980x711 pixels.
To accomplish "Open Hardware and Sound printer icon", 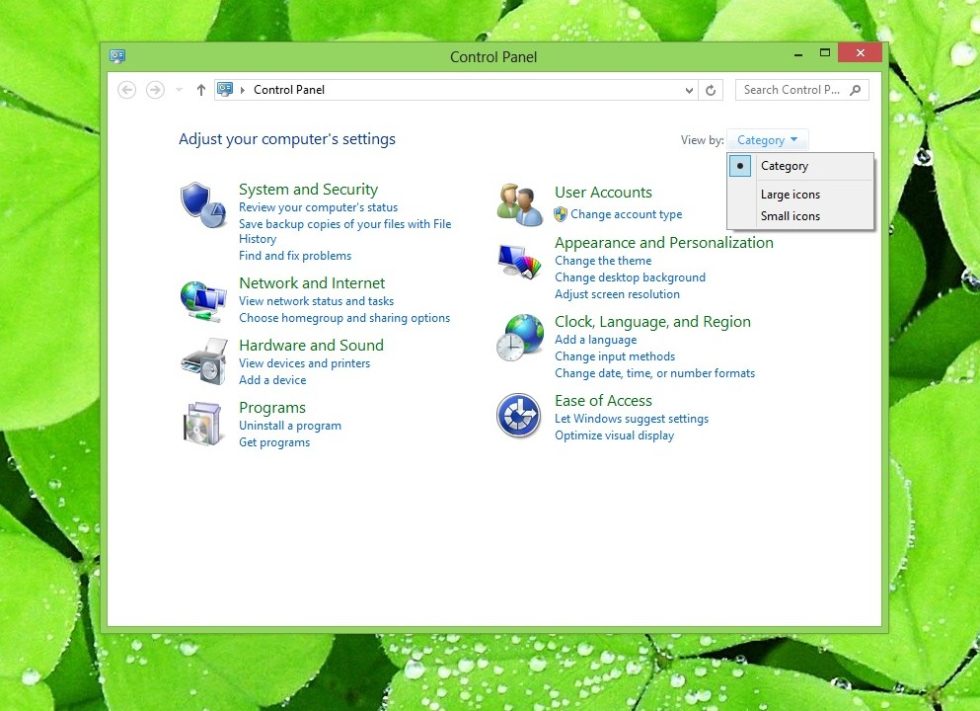I will pos(203,360).
